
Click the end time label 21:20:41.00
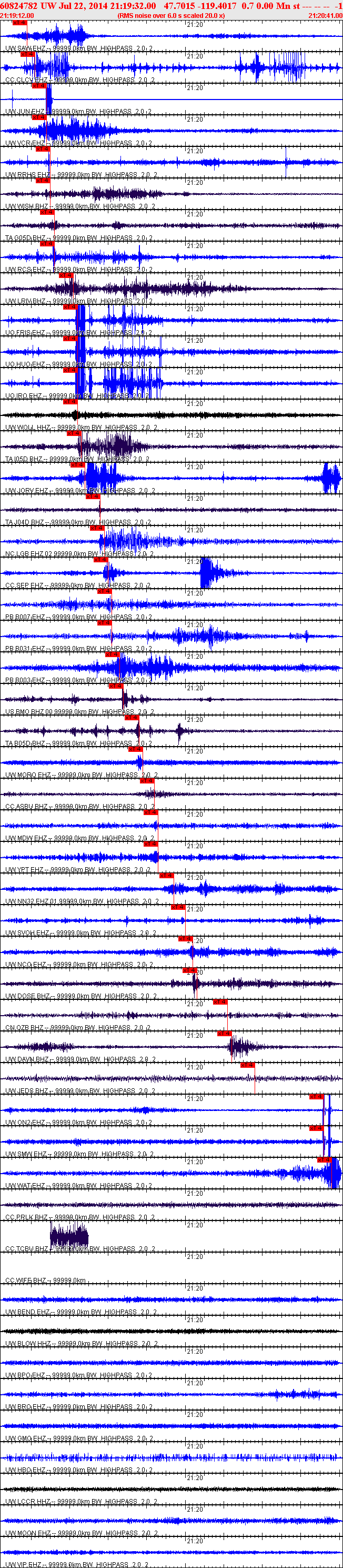point(325,15)
